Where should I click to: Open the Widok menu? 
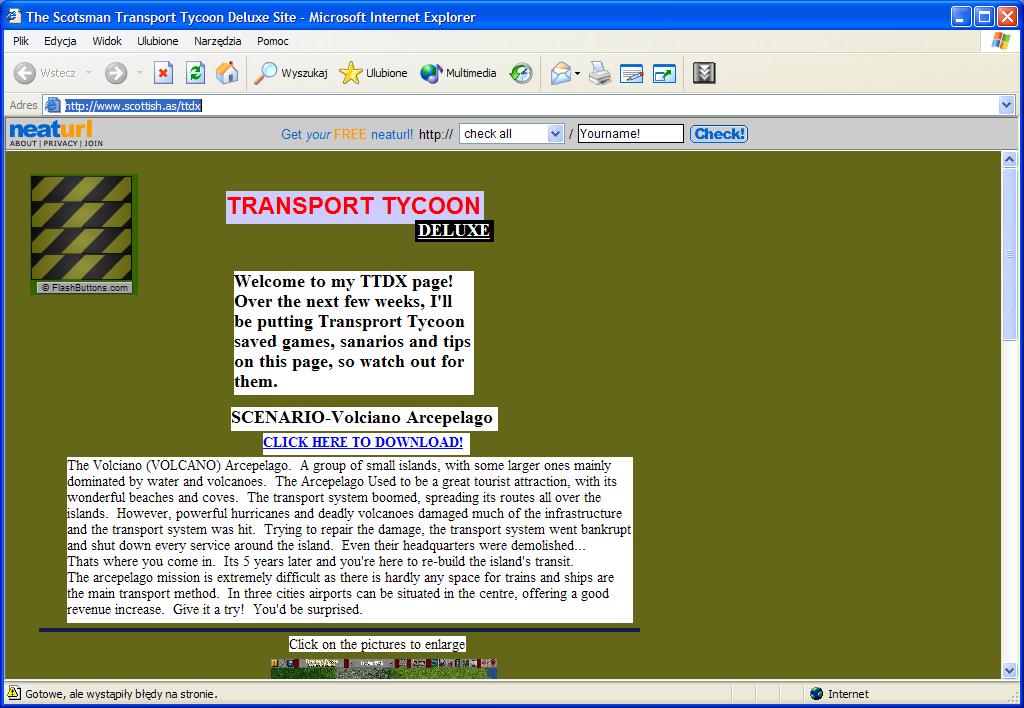tap(107, 41)
